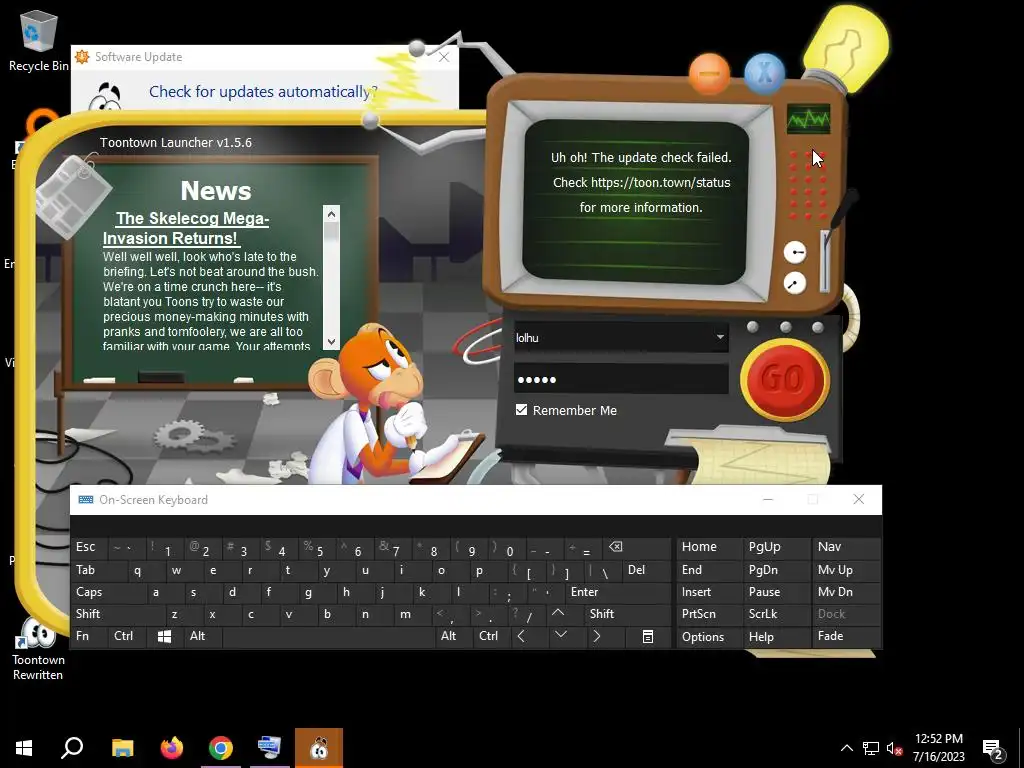This screenshot has height=768, width=1024.
Task: Click the network icon in system tray
Action: 871,748
